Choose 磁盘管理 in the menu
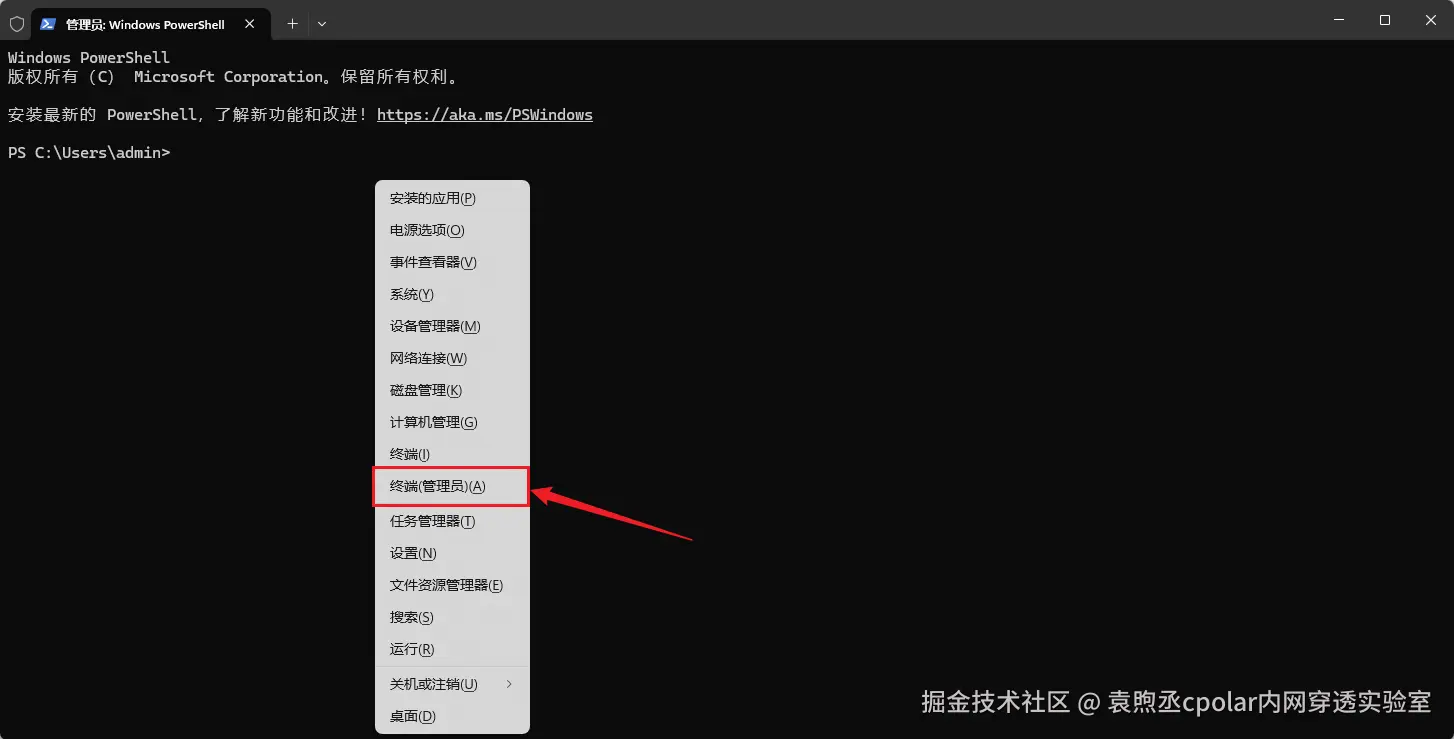 tap(425, 390)
